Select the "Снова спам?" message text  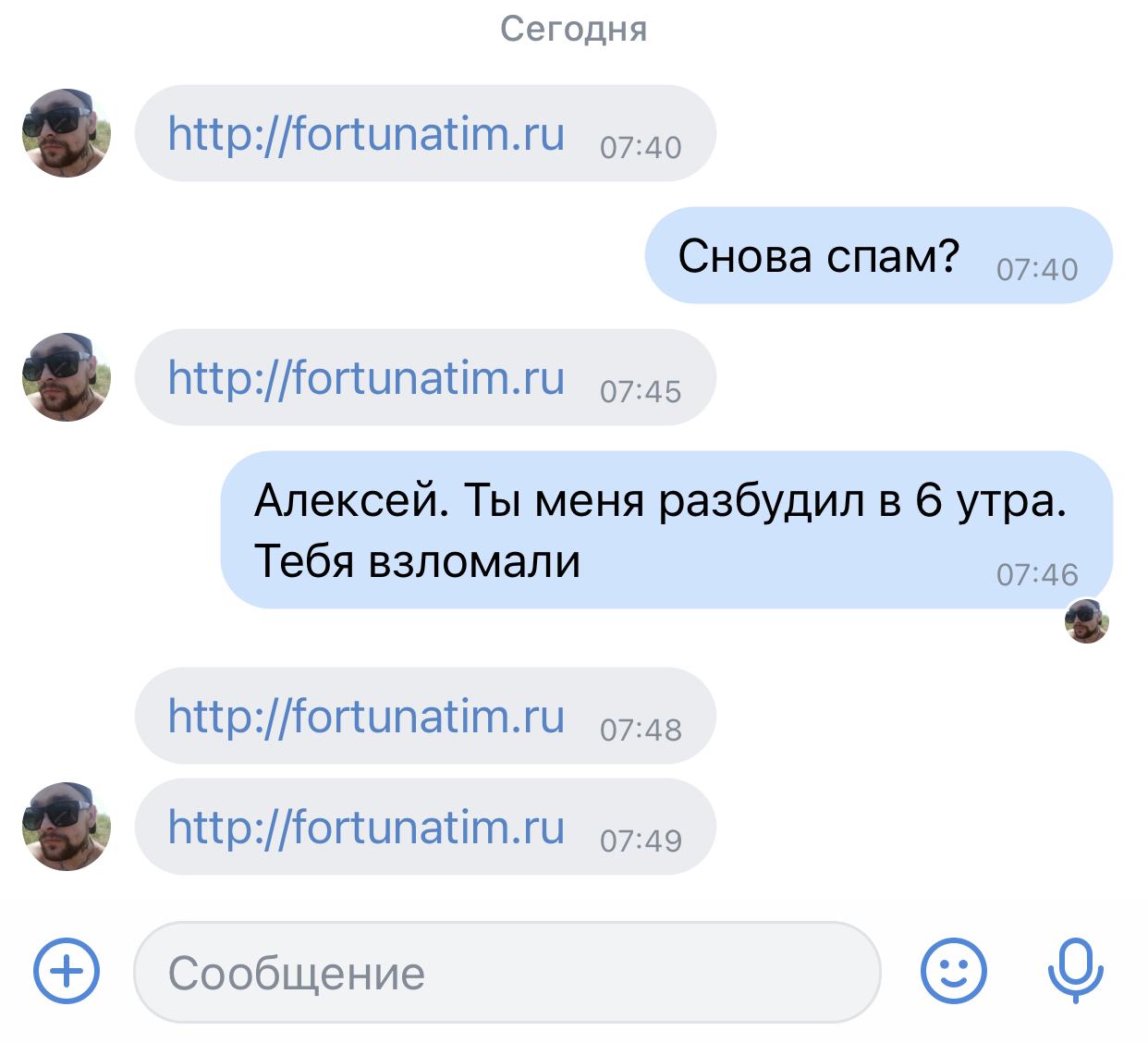819,256
